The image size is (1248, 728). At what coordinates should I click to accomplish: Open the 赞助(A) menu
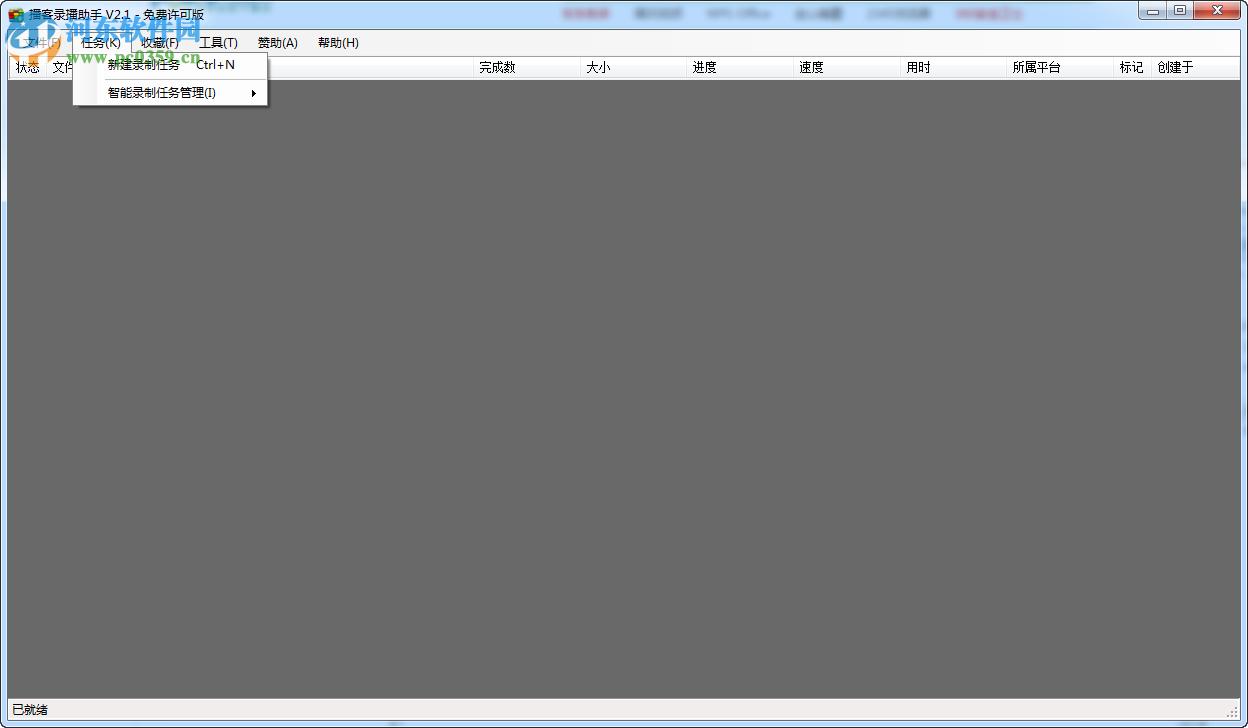click(280, 43)
